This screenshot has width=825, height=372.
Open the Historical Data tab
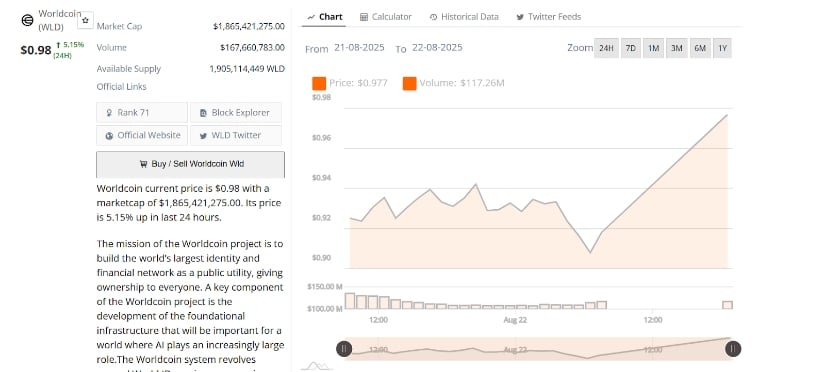point(464,17)
